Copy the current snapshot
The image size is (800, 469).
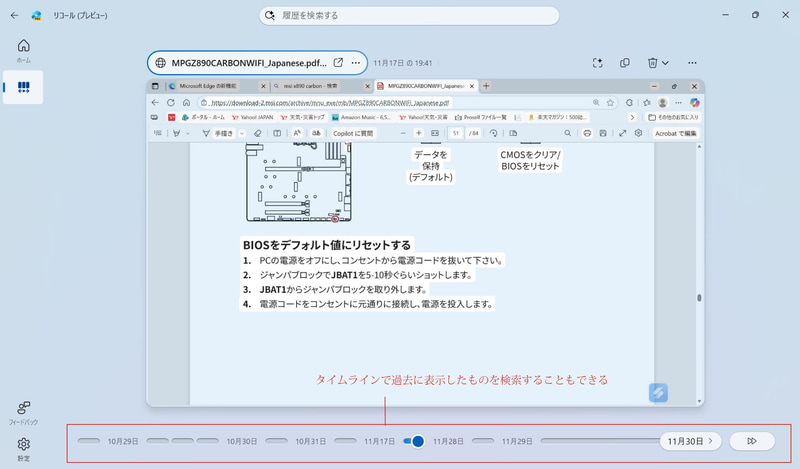point(624,63)
